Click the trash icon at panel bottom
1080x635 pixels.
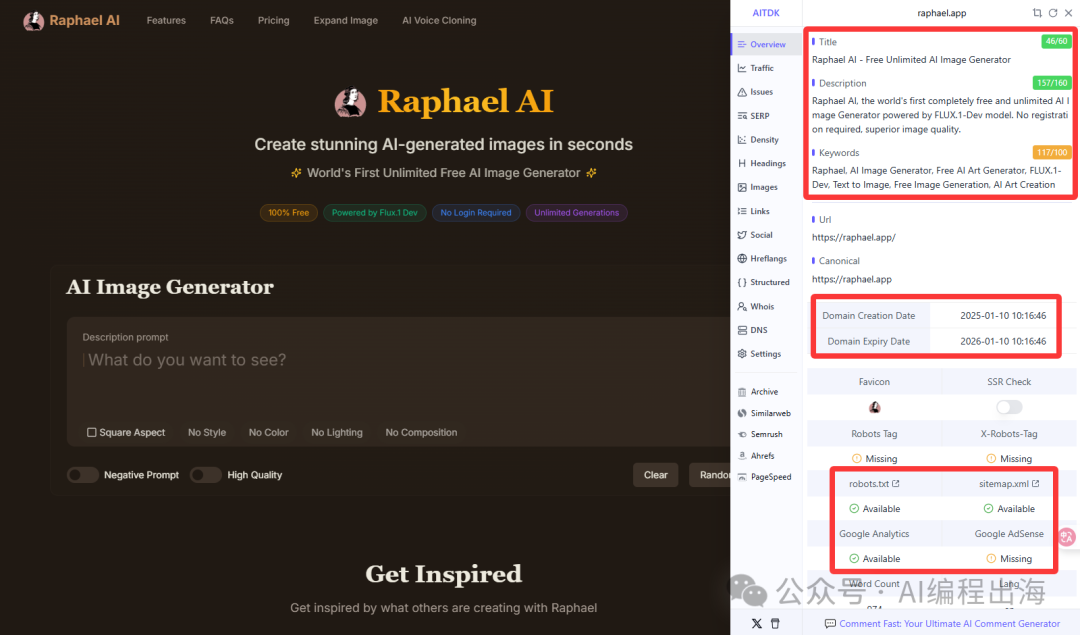[775, 623]
